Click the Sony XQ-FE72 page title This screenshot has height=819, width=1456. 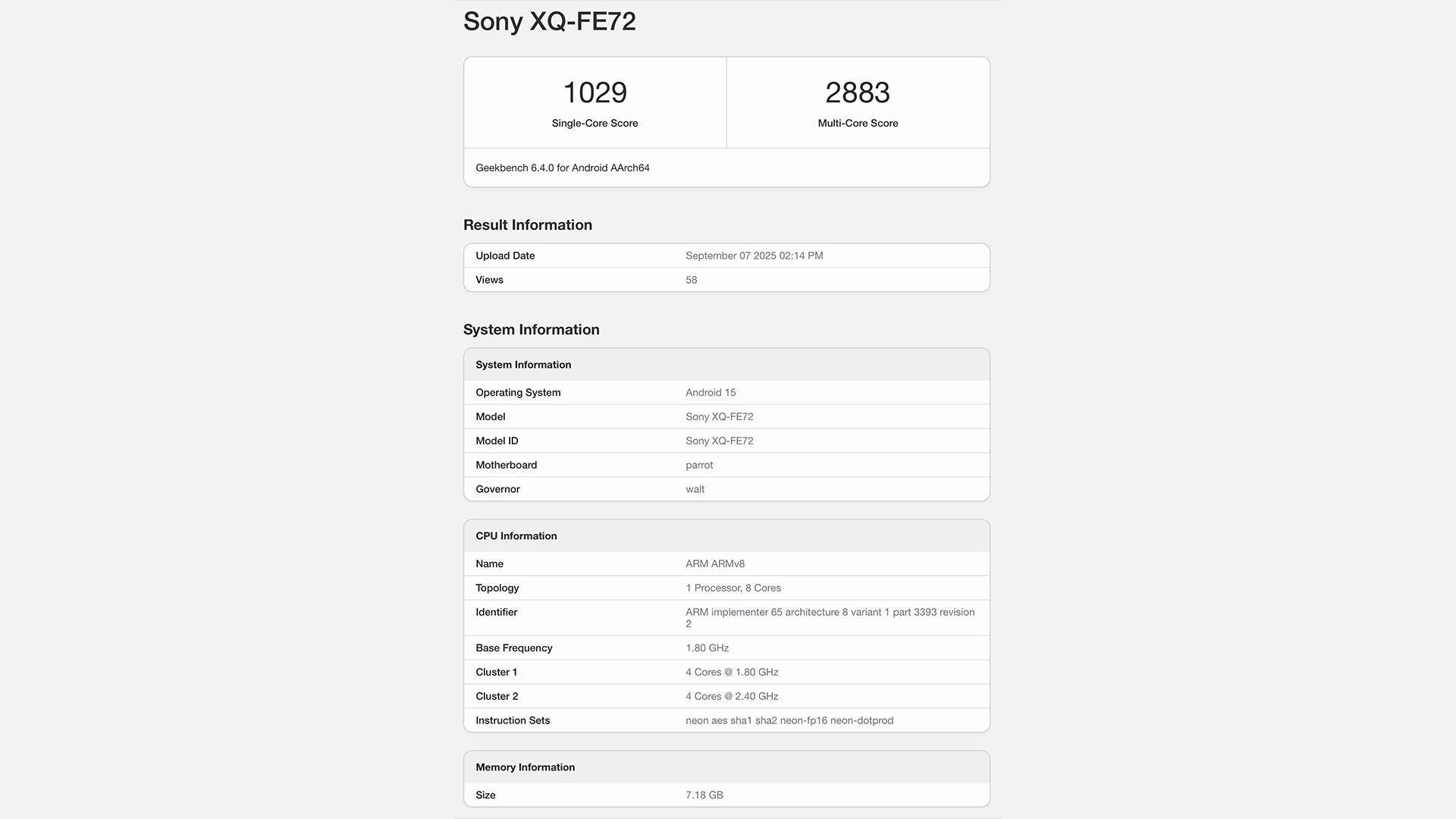pos(549,21)
